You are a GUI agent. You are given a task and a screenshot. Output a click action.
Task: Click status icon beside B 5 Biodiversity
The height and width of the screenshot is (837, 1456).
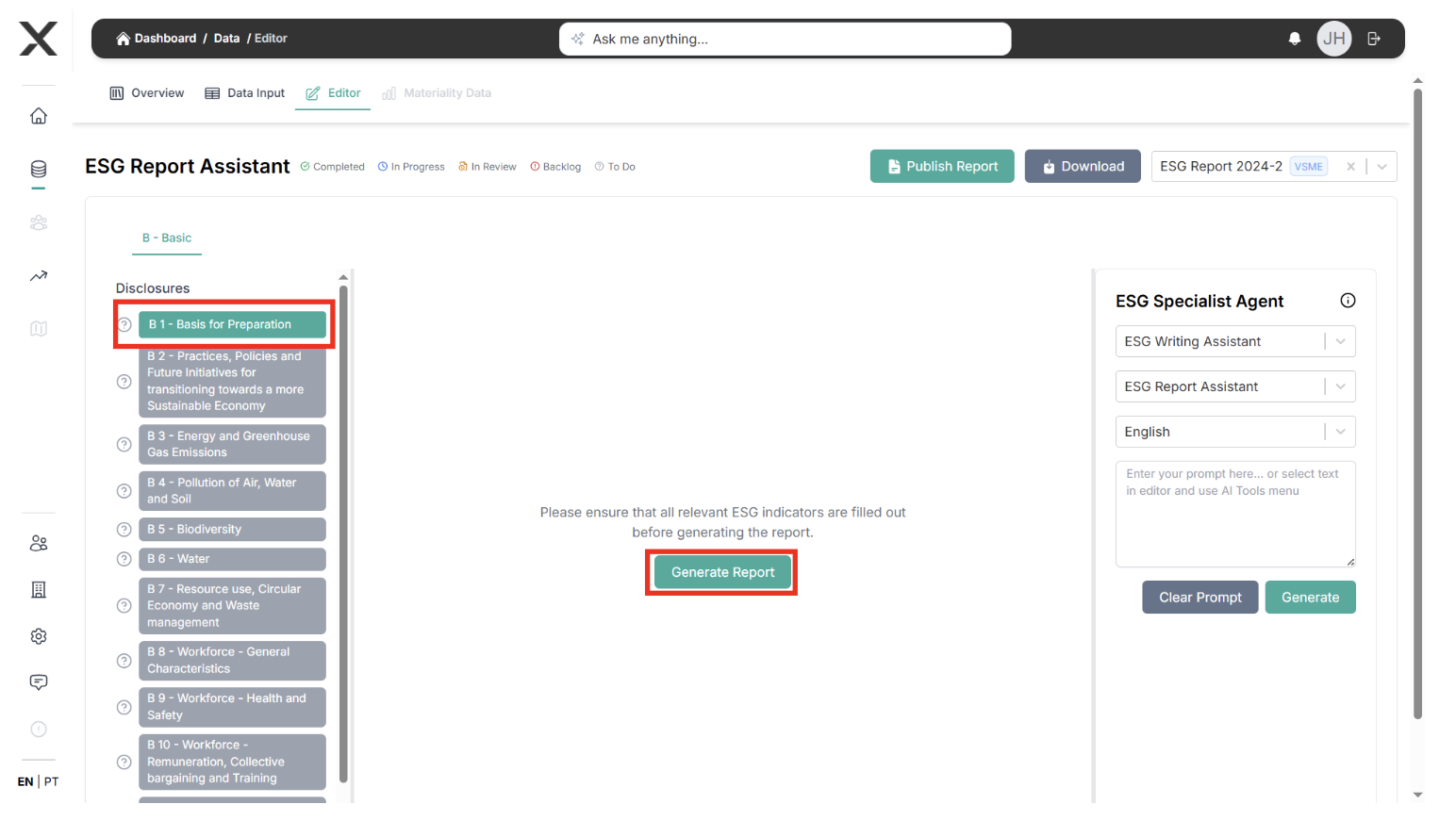pyautogui.click(x=124, y=530)
